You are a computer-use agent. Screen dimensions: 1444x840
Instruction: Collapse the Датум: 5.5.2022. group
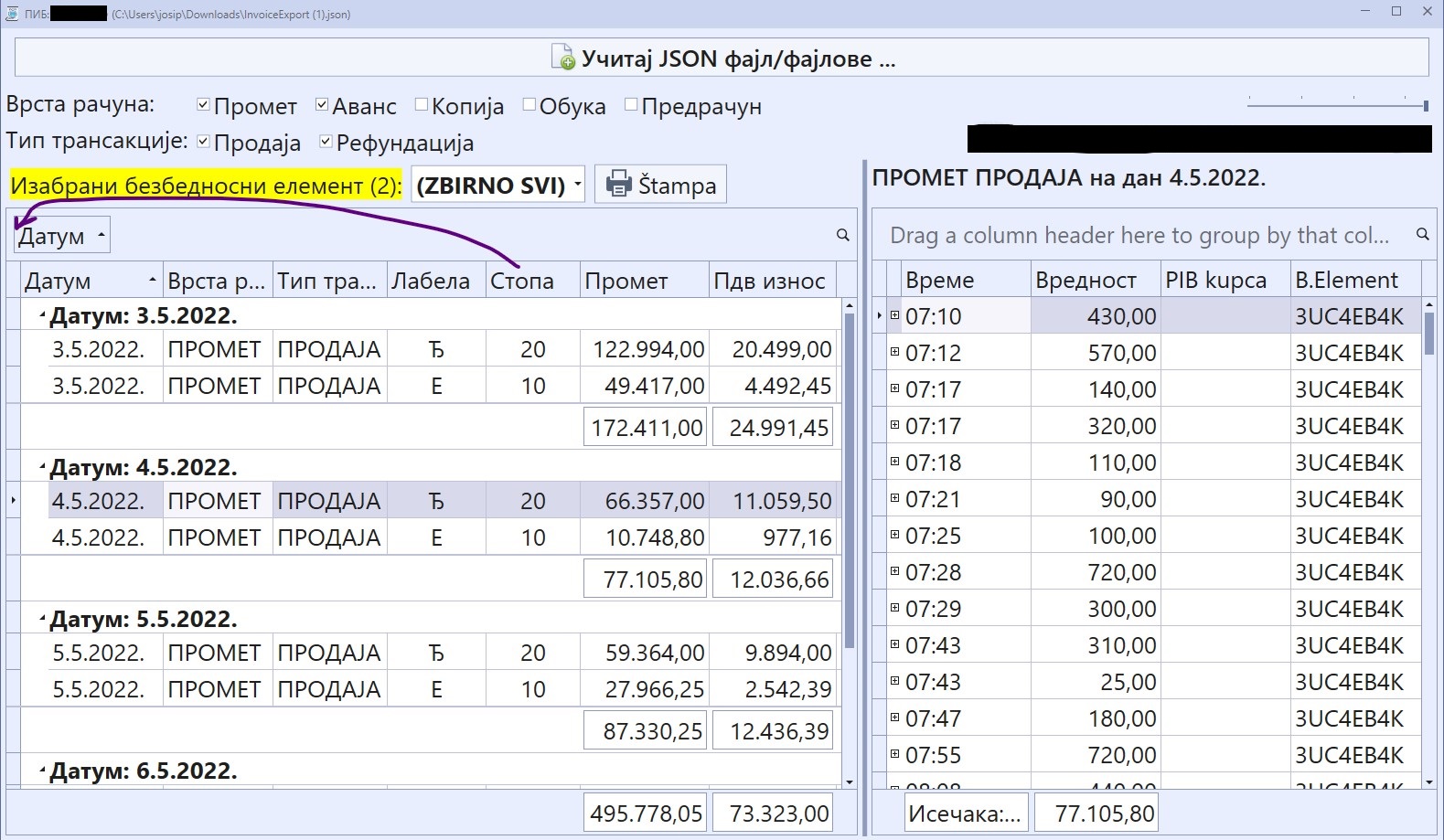42,620
